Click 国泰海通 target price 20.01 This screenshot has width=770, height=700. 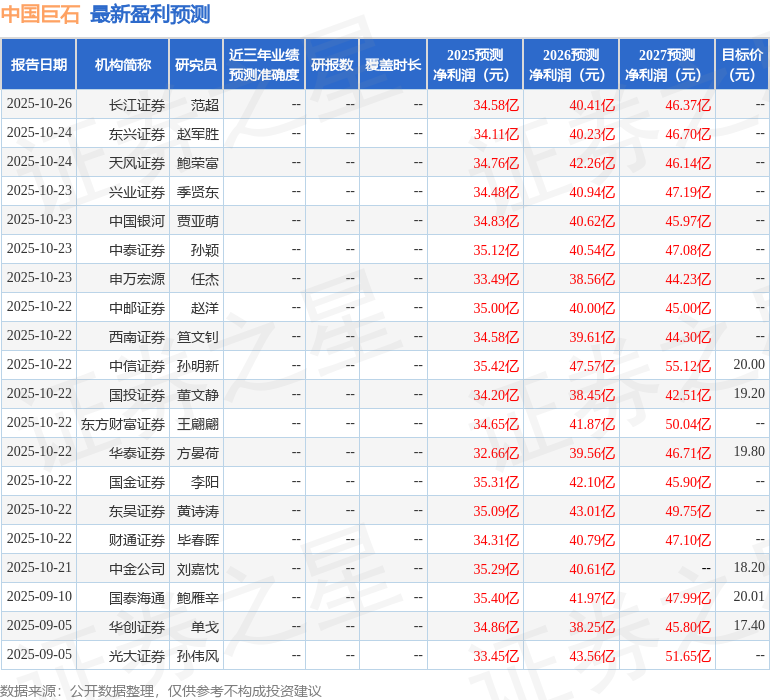tap(747, 597)
